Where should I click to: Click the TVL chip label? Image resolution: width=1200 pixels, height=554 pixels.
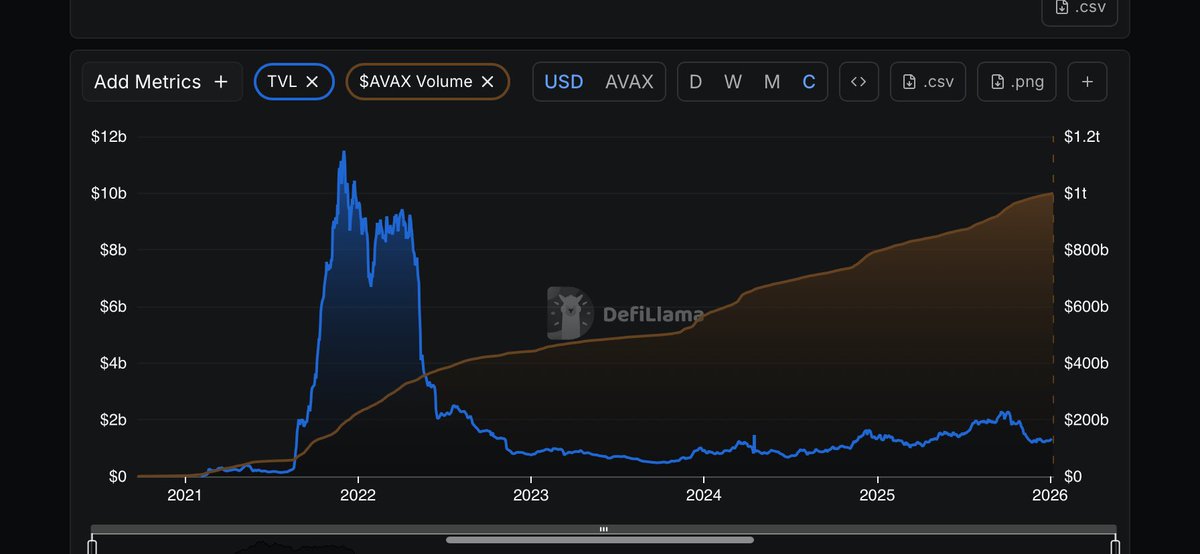282,82
